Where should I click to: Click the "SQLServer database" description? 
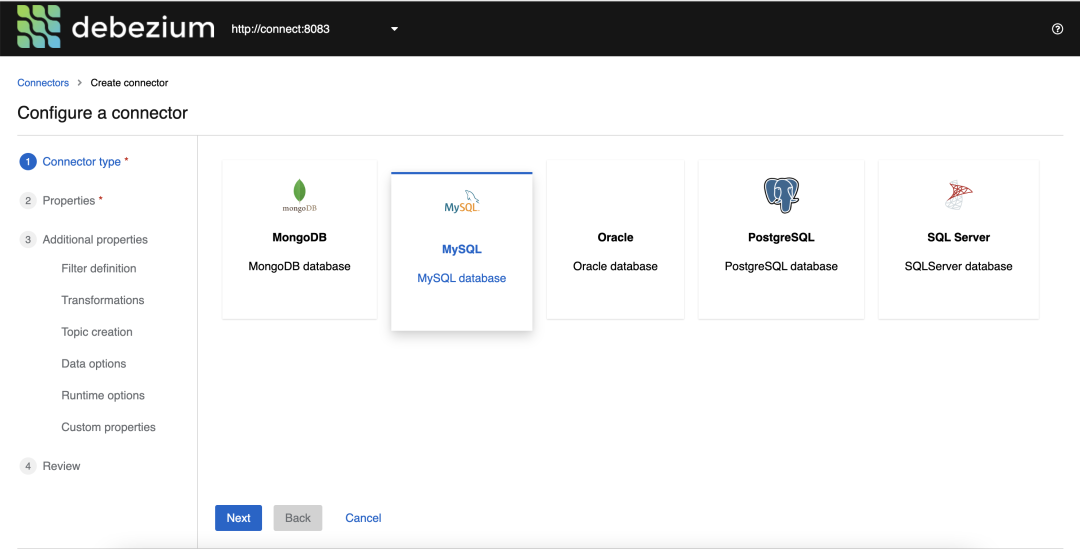coord(958,267)
